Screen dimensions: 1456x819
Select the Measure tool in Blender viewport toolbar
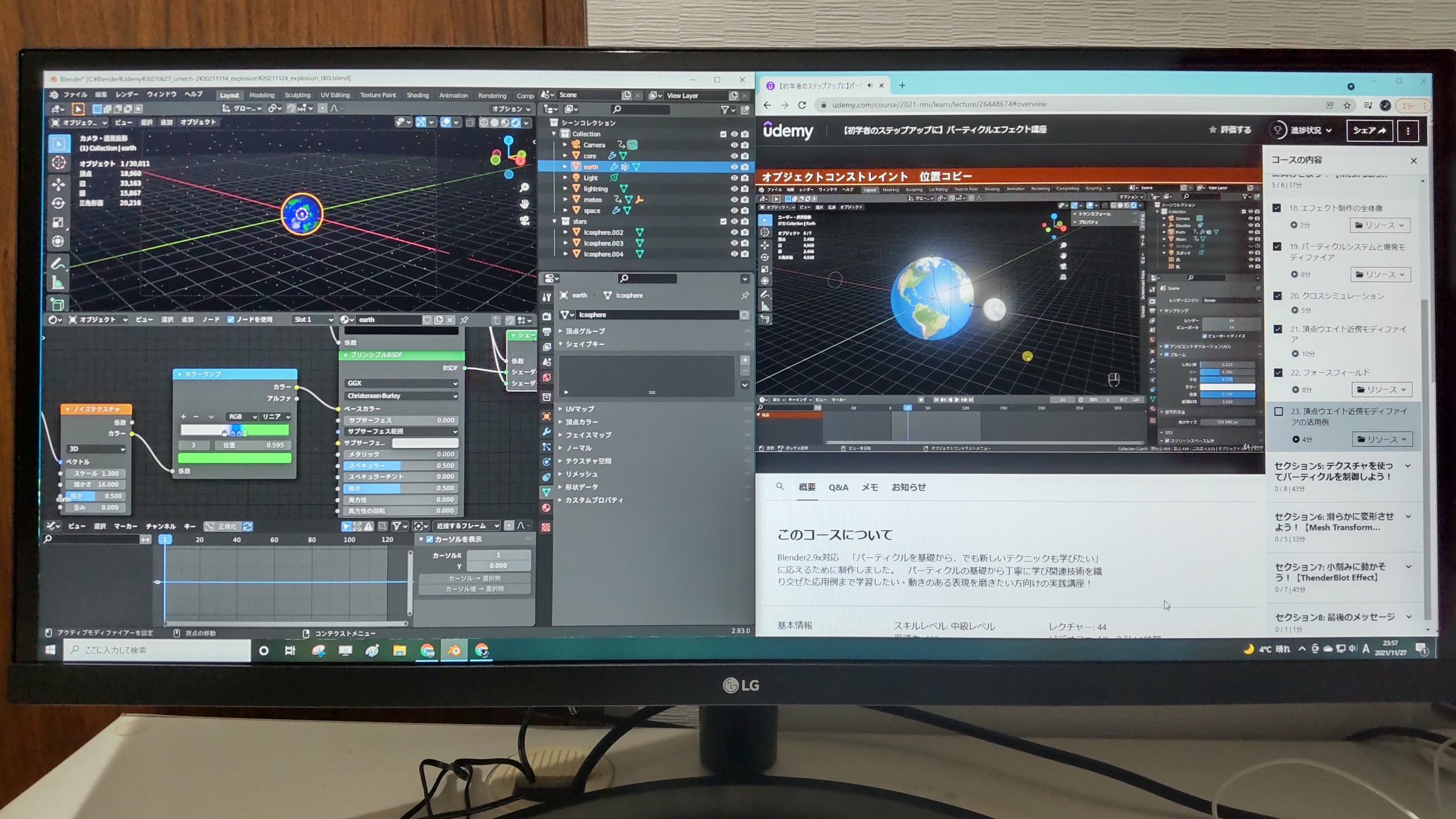[x=58, y=283]
